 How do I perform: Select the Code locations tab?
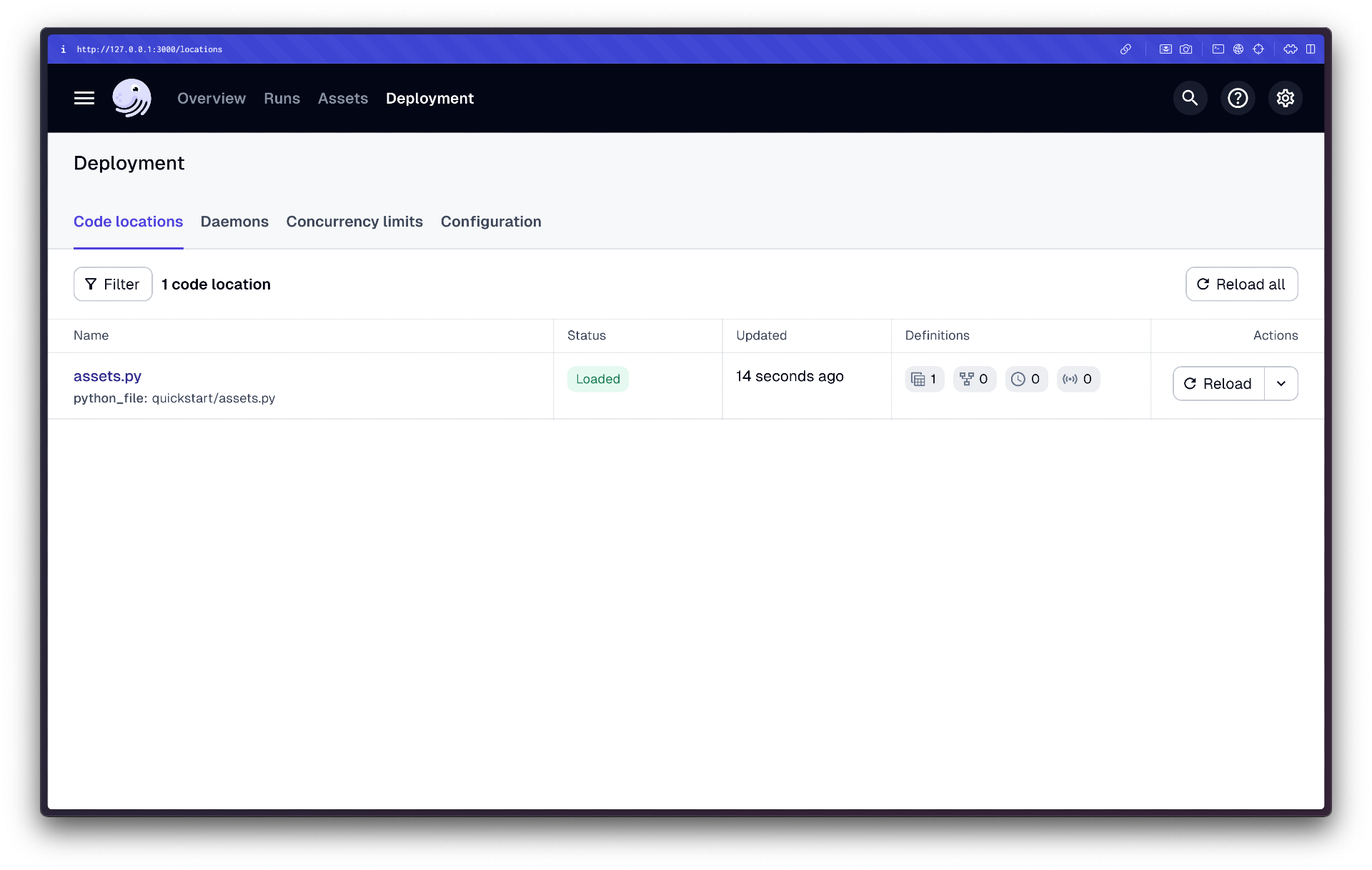128,222
